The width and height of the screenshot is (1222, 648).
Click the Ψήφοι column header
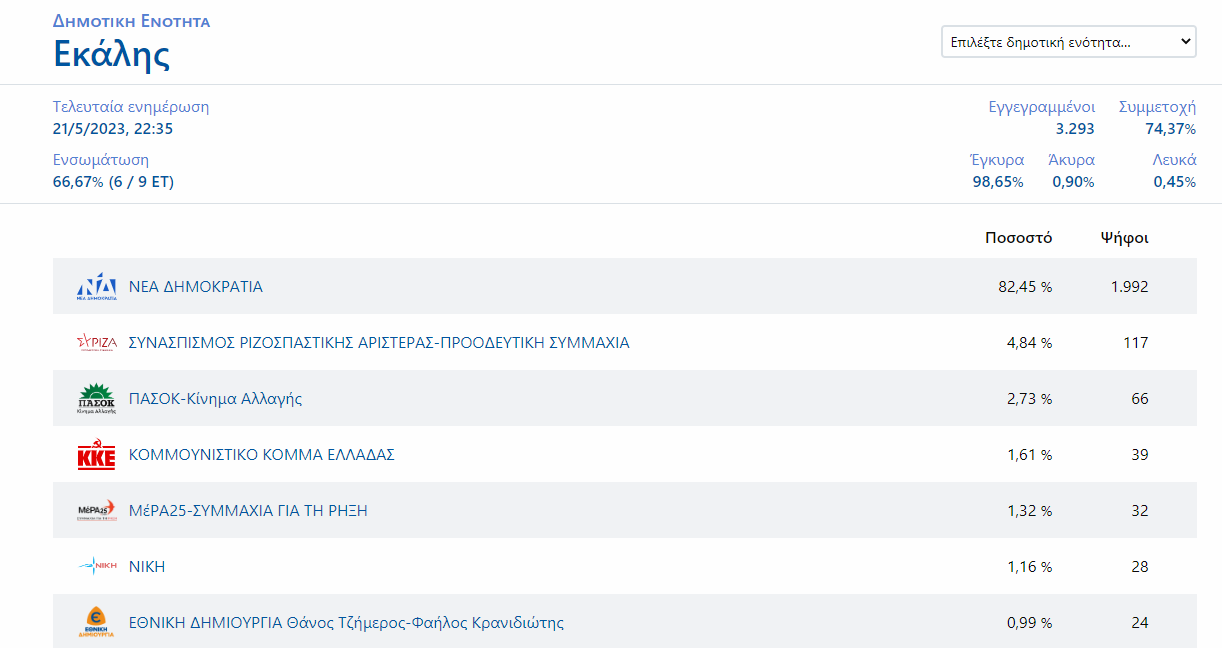(x=1124, y=238)
